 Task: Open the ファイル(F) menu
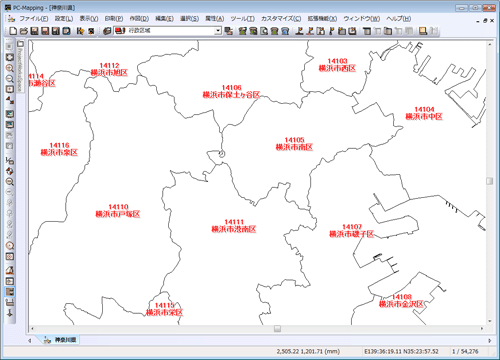33,19
